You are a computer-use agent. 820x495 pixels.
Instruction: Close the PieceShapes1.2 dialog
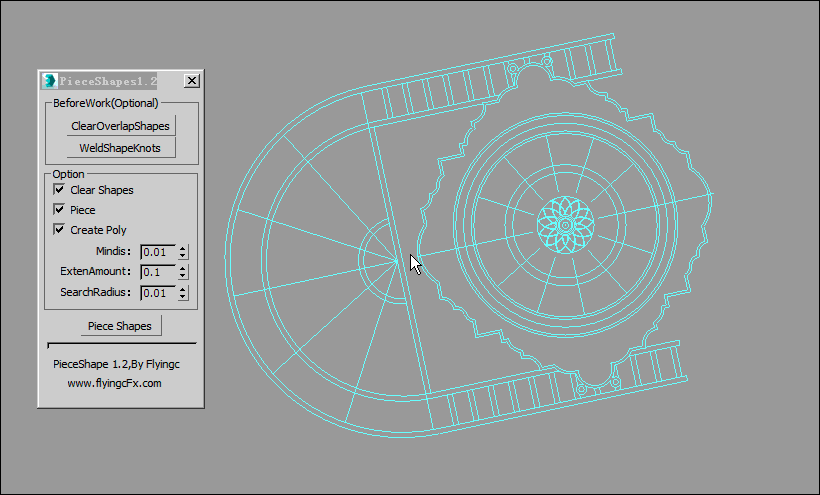192,80
